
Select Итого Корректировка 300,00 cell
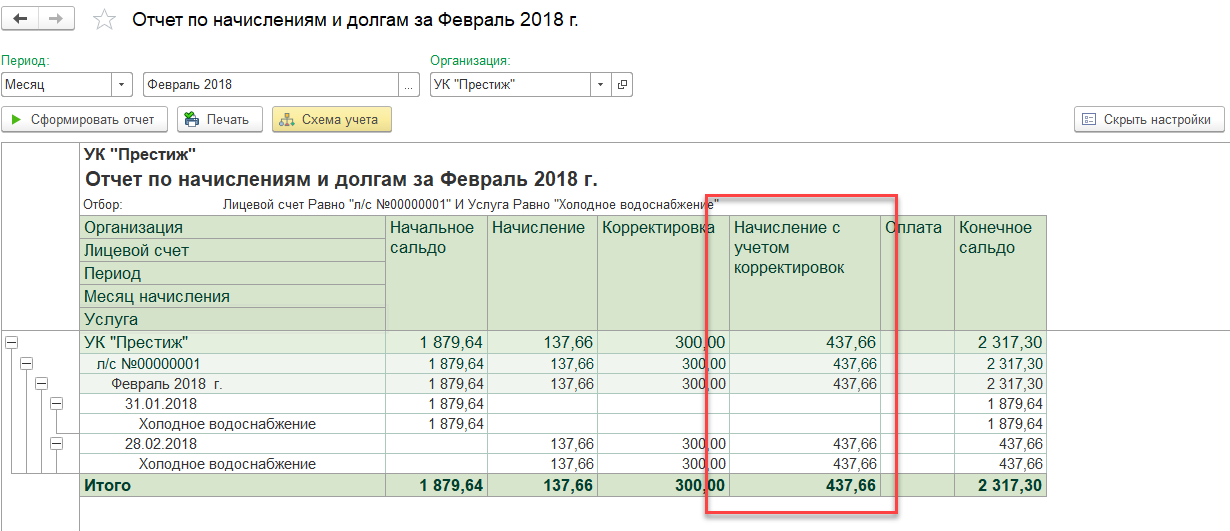tap(663, 485)
